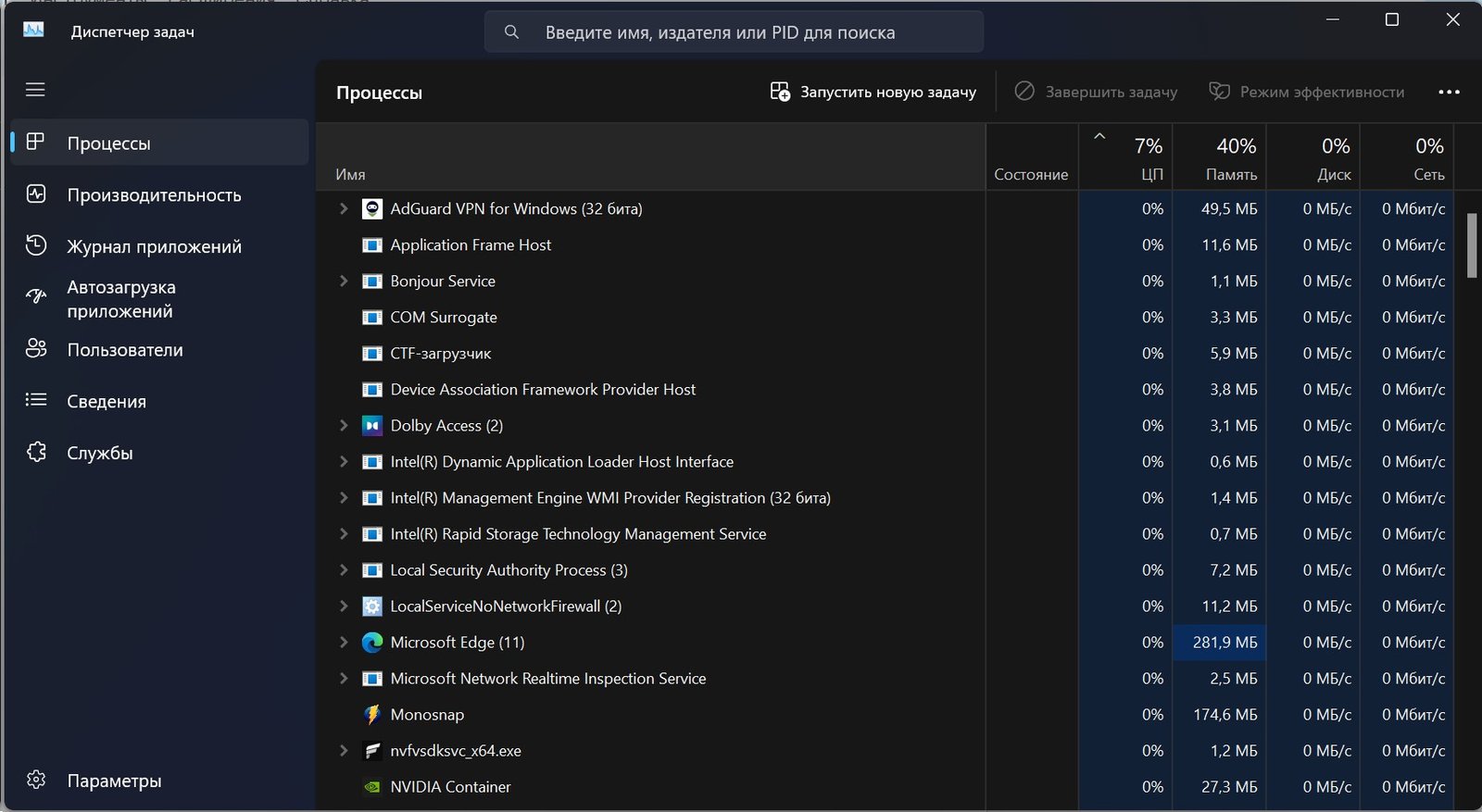The width and height of the screenshot is (1482, 812).
Task: Switch to the Пользователи tab
Action: click(159, 350)
